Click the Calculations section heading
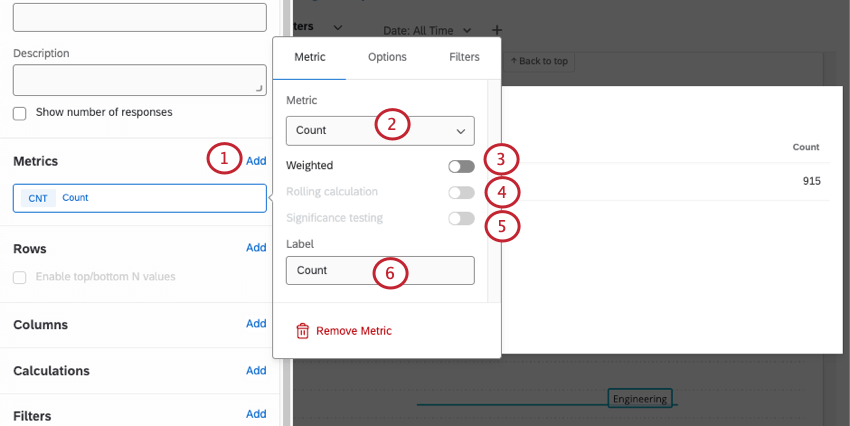 tap(51, 371)
